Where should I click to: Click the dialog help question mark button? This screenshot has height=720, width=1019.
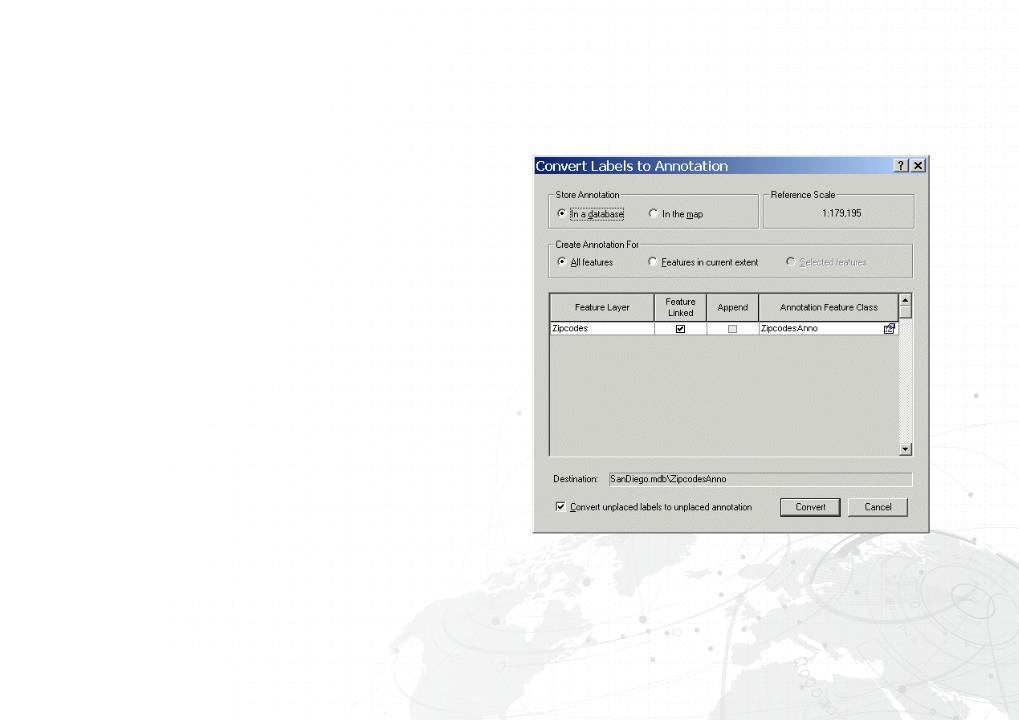click(x=901, y=166)
